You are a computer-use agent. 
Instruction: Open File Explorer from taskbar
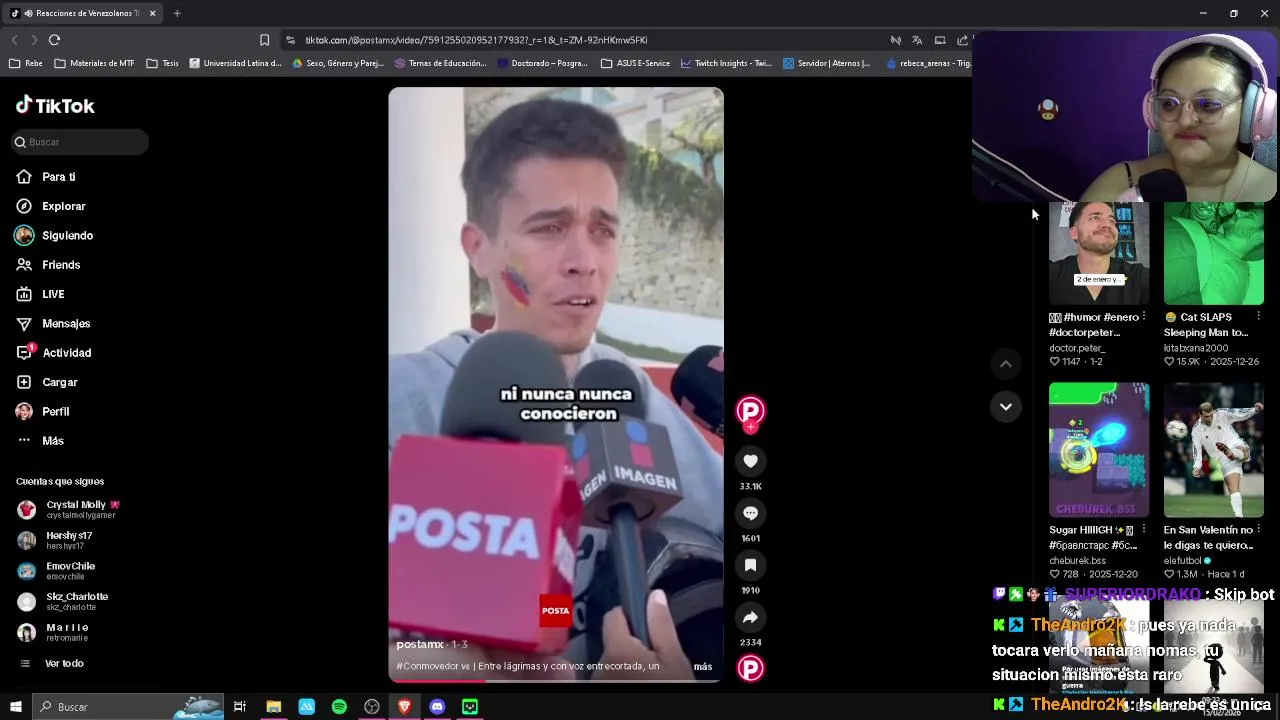click(273, 707)
